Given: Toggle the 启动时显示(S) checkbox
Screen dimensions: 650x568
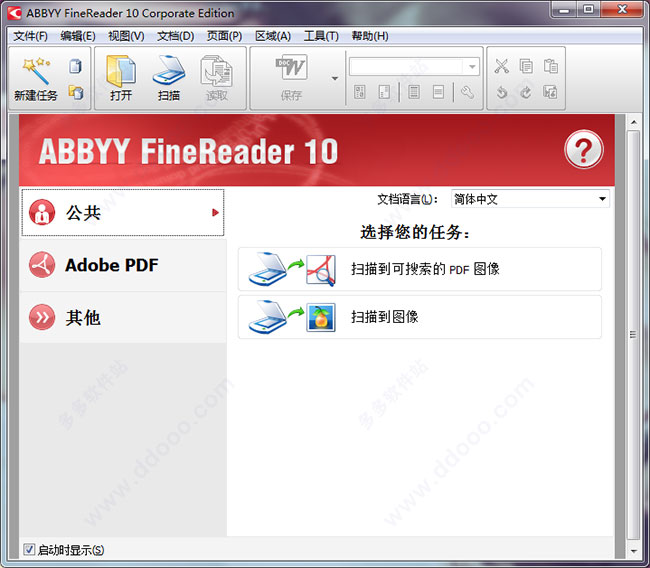Looking at the screenshot, I should pos(29,550).
